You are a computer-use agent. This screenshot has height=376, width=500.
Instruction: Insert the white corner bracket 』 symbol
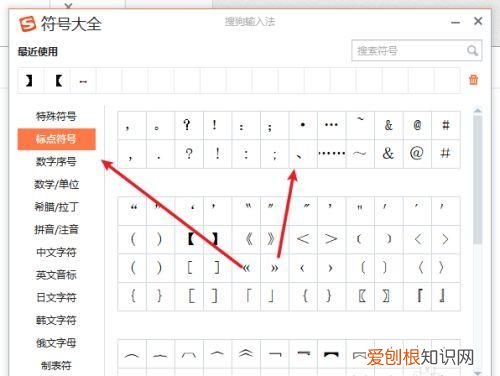coord(445,296)
